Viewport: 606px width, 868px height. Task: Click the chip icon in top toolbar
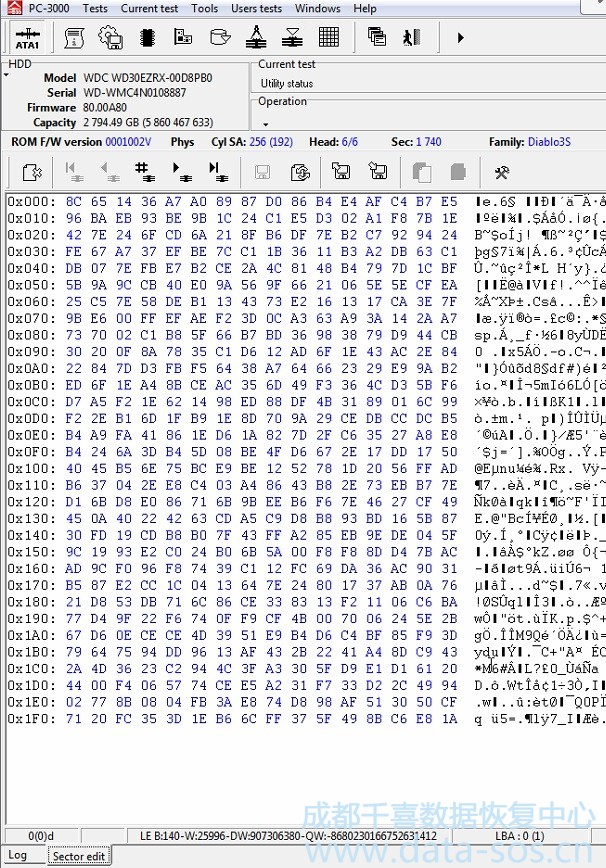(147, 38)
